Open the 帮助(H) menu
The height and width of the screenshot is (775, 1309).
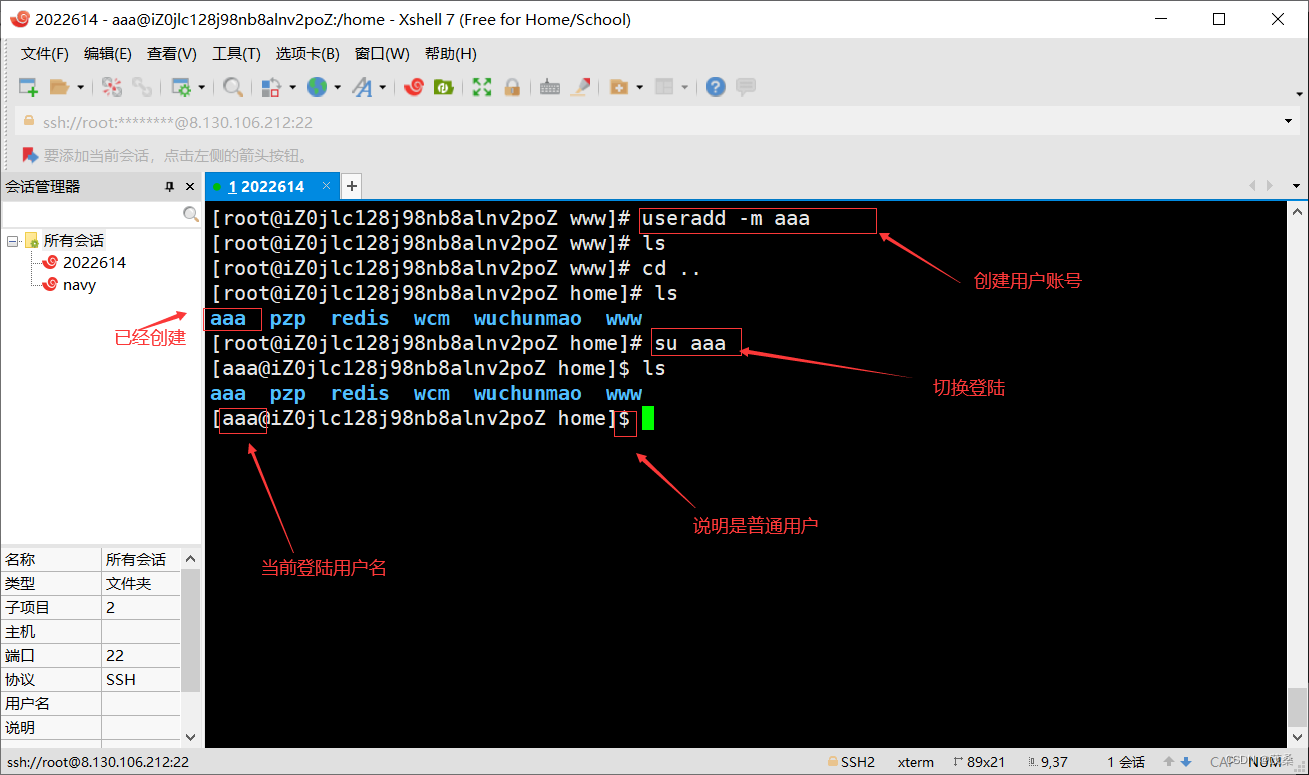pyautogui.click(x=451, y=54)
